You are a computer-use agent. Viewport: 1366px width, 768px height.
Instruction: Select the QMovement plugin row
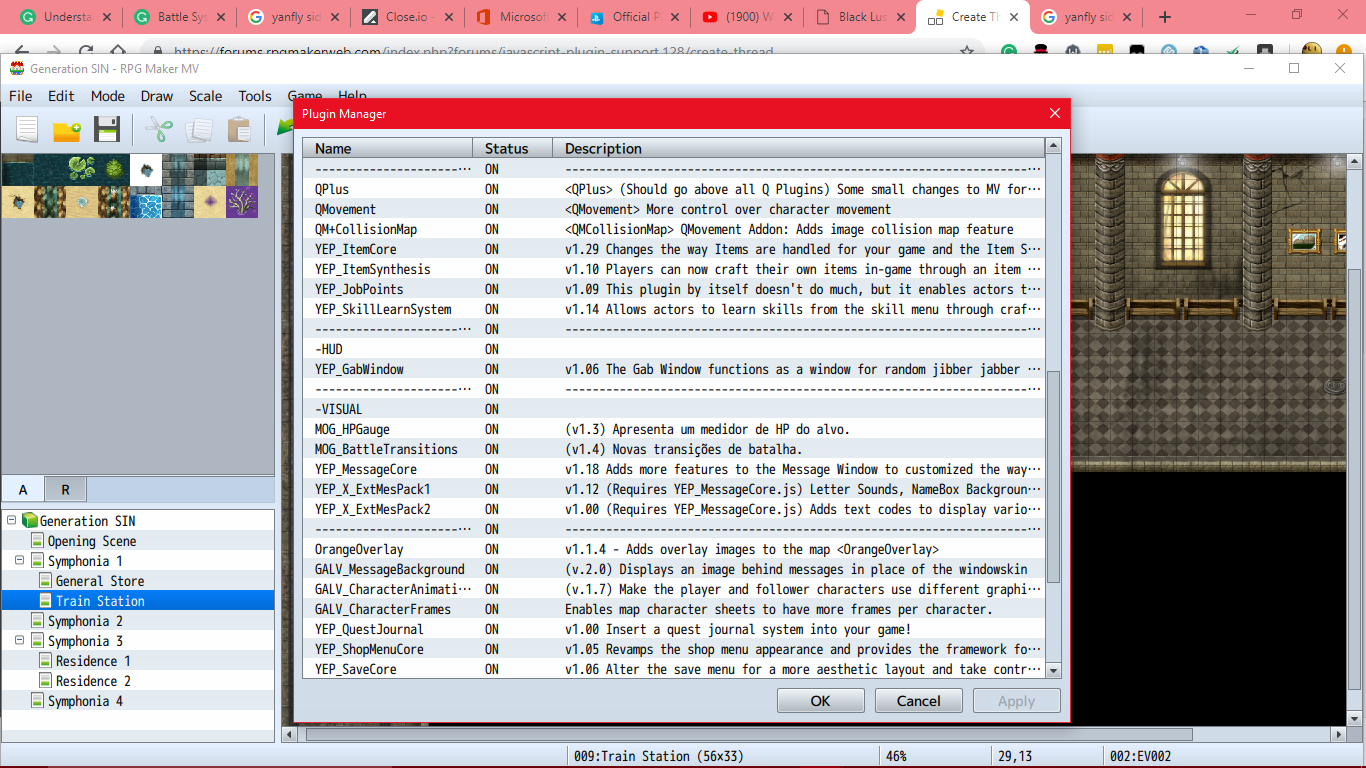click(x=674, y=209)
